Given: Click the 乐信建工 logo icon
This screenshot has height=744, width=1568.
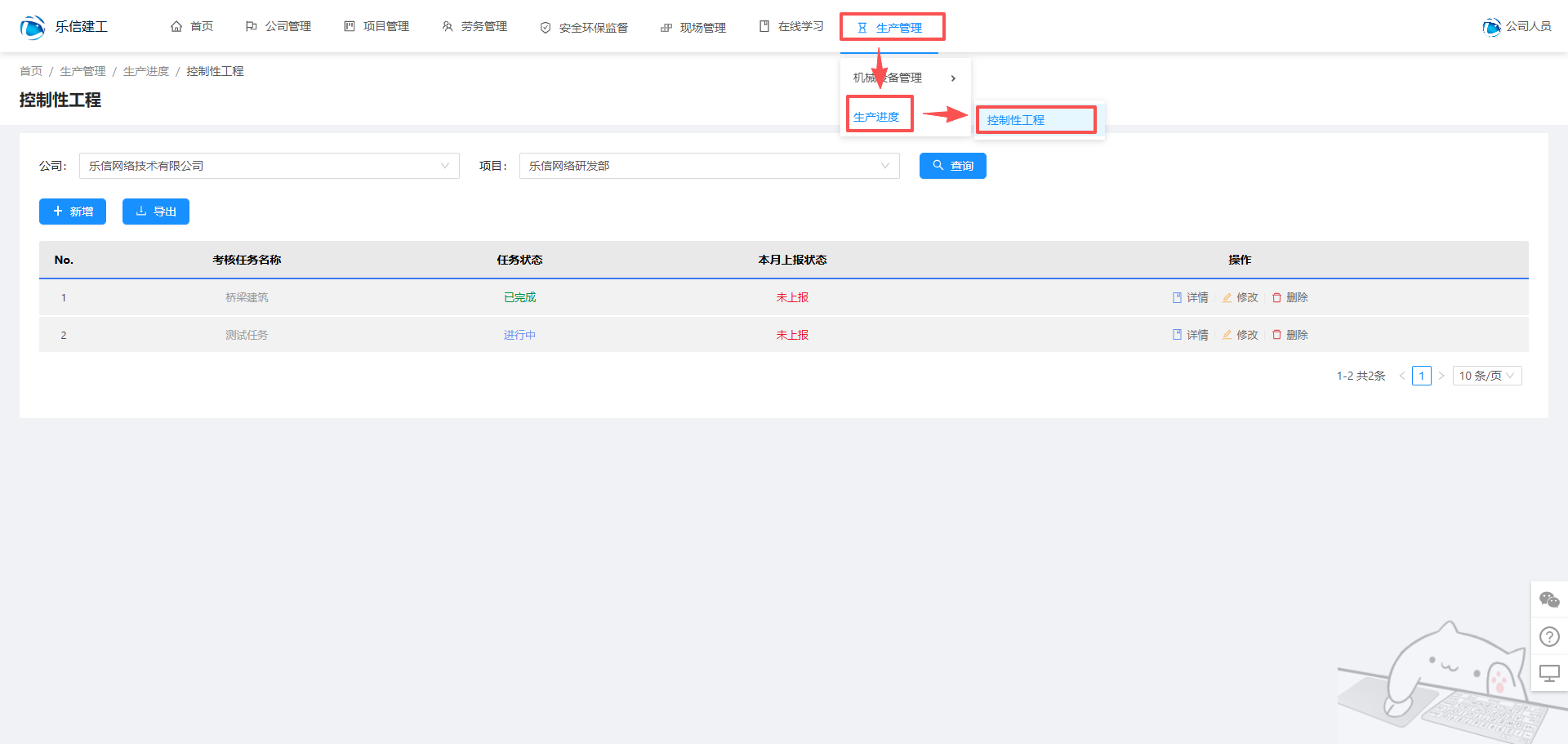Looking at the screenshot, I should [x=33, y=27].
